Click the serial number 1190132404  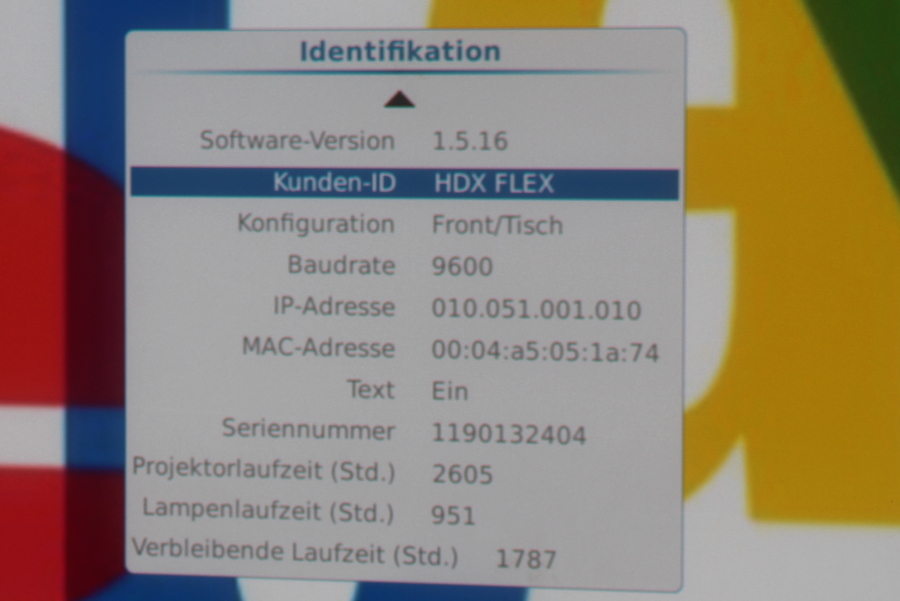[x=509, y=435]
